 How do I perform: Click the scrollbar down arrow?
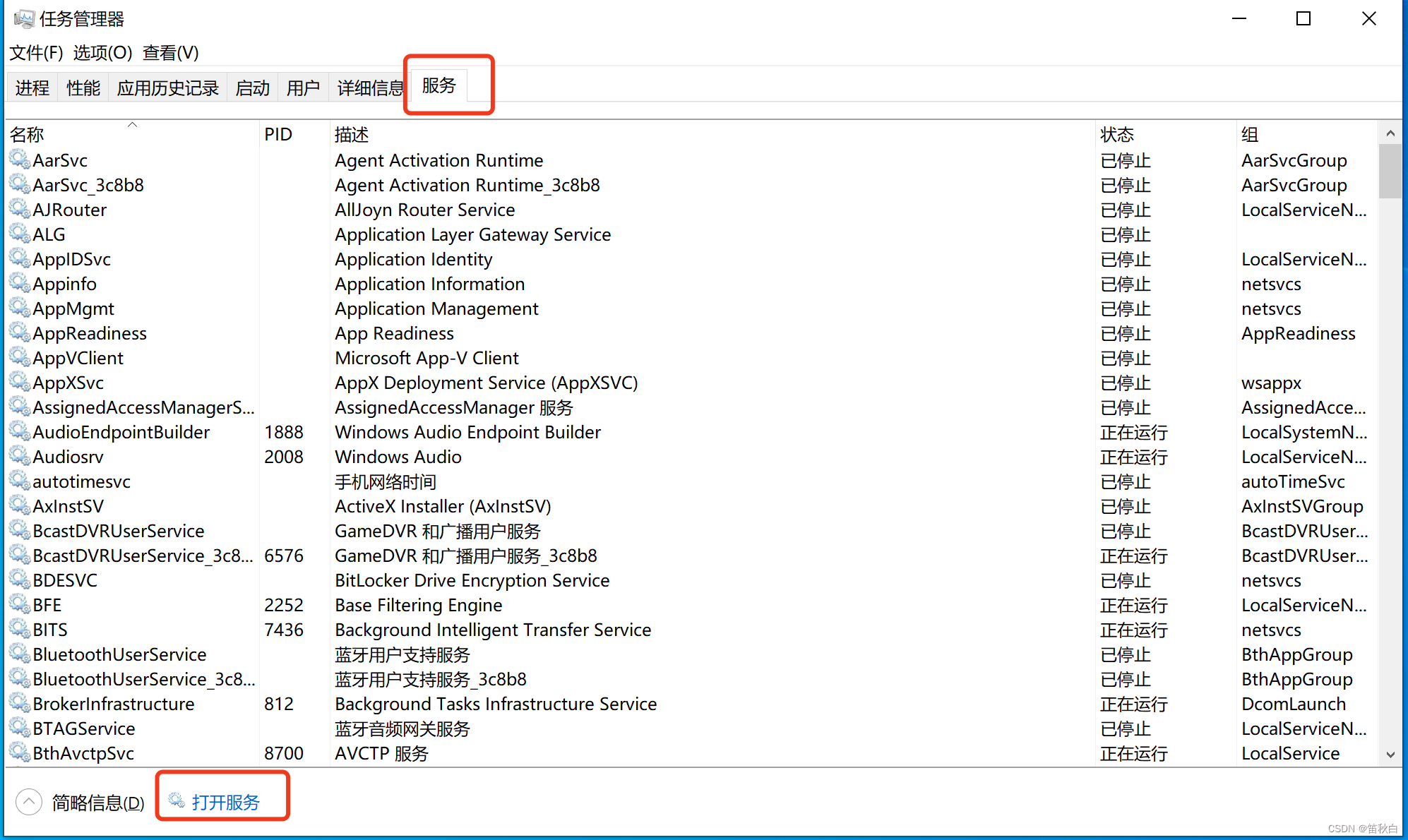pos(1390,755)
